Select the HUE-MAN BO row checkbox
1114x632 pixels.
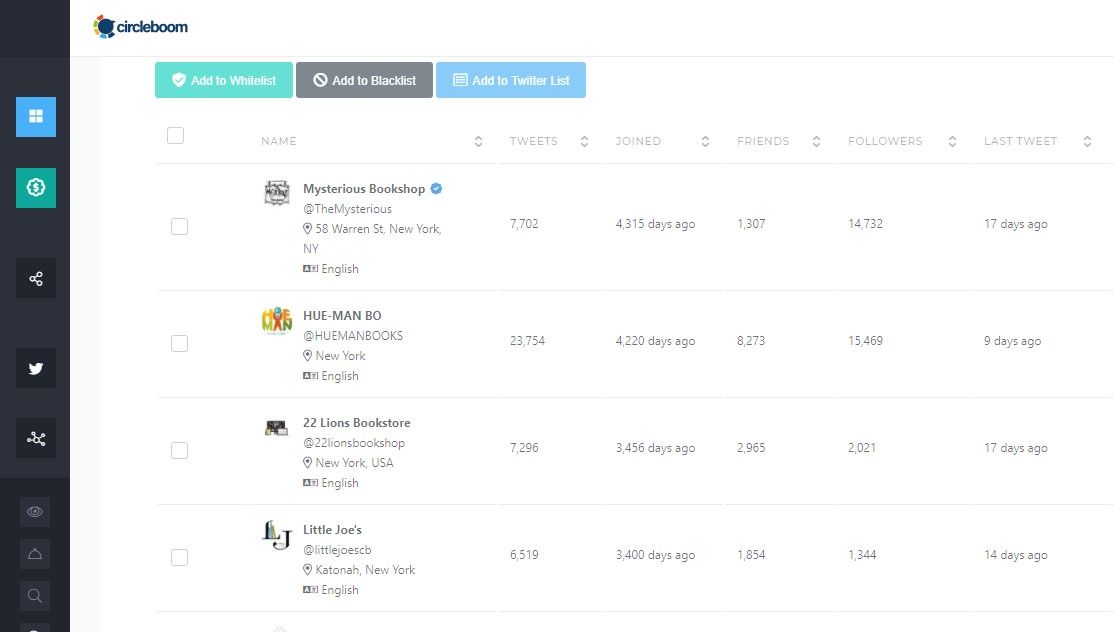click(x=180, y=344)
